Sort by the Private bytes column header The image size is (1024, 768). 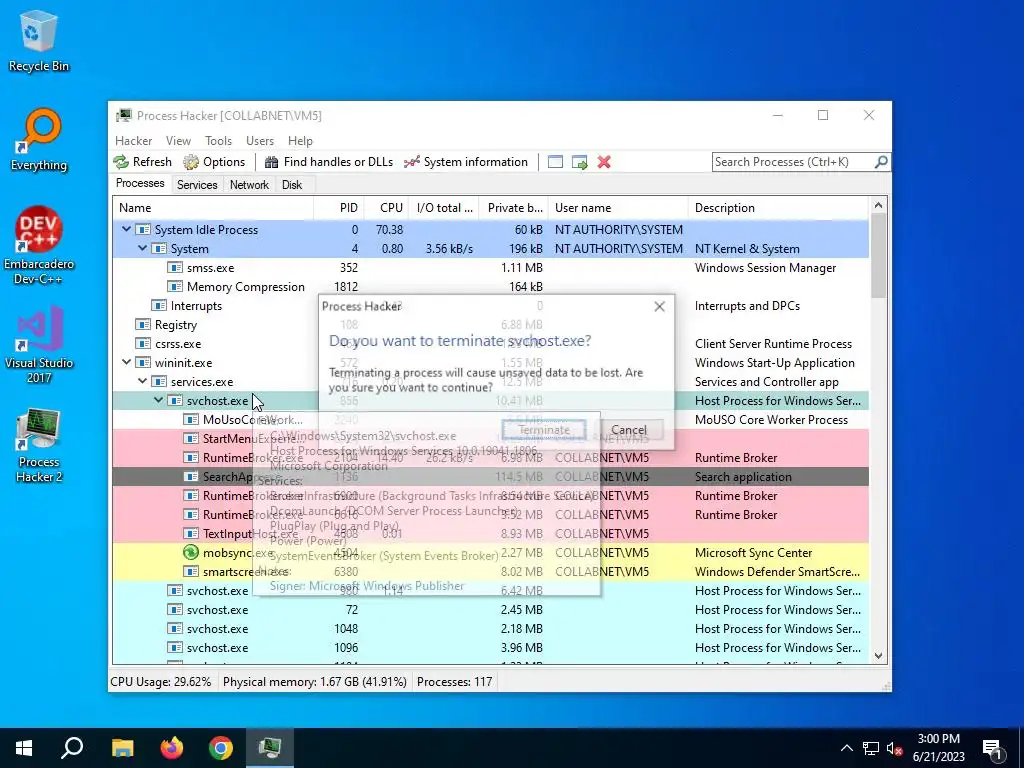(x=514, y=208)
